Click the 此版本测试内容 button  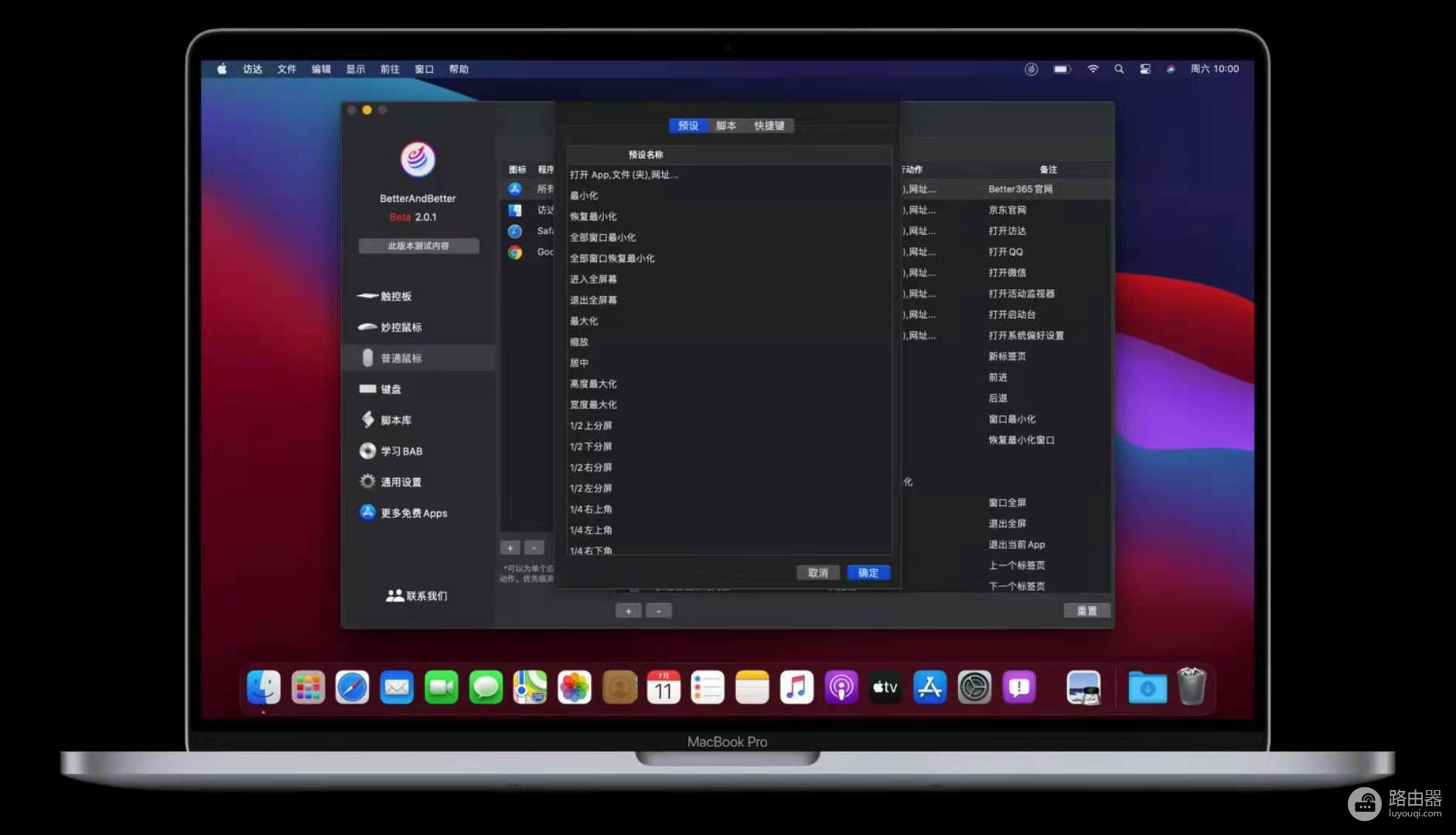tap(418, 246)
